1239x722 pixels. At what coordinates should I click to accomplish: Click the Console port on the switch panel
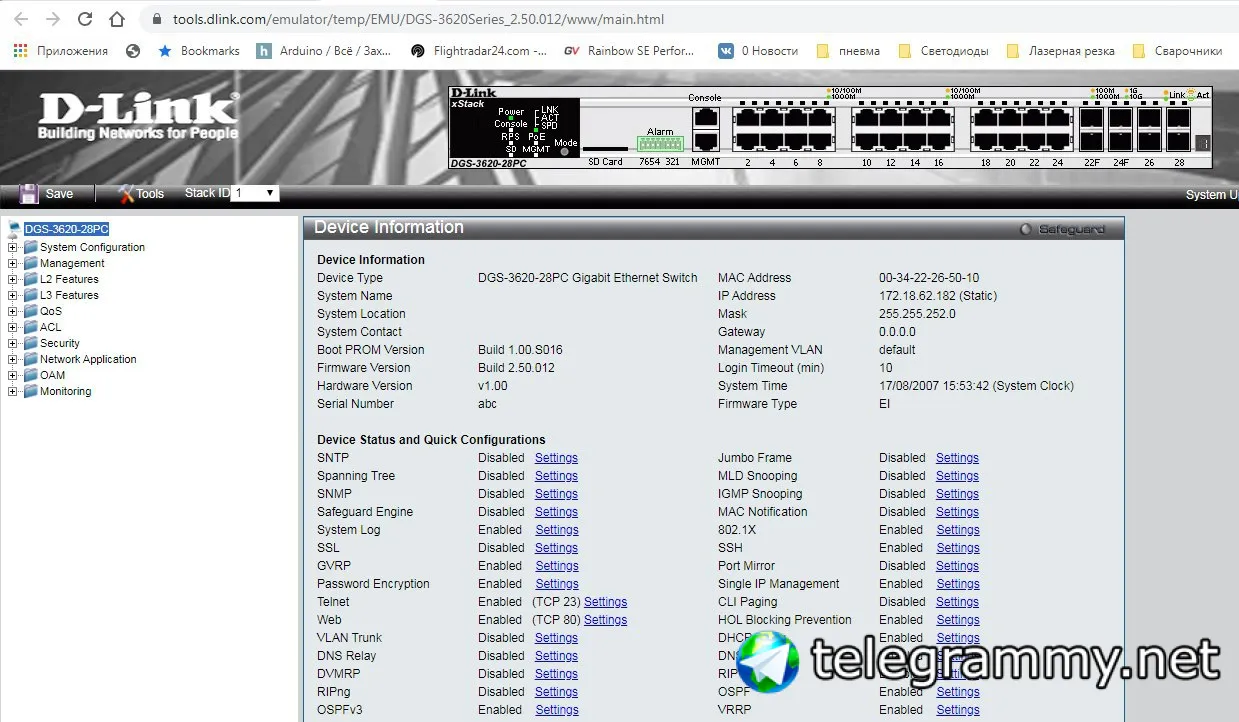click(x=705, y=117)
